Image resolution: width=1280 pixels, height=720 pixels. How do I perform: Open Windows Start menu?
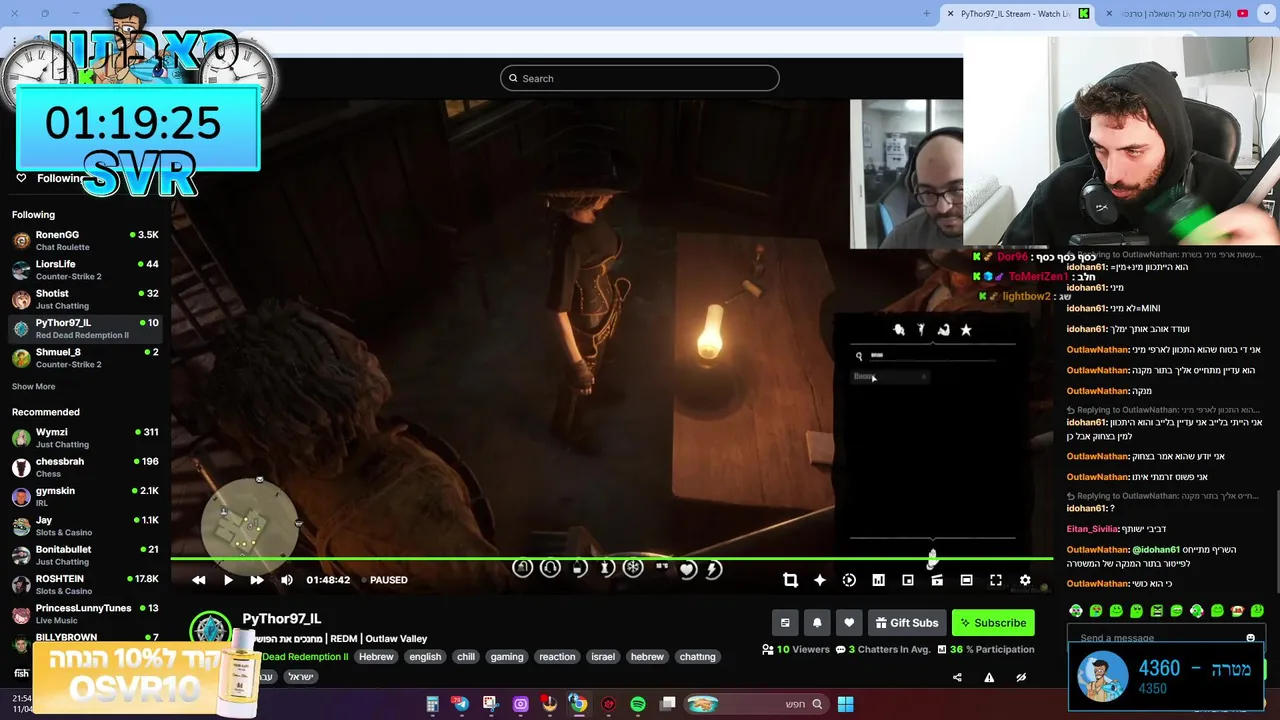pos(845,704)
